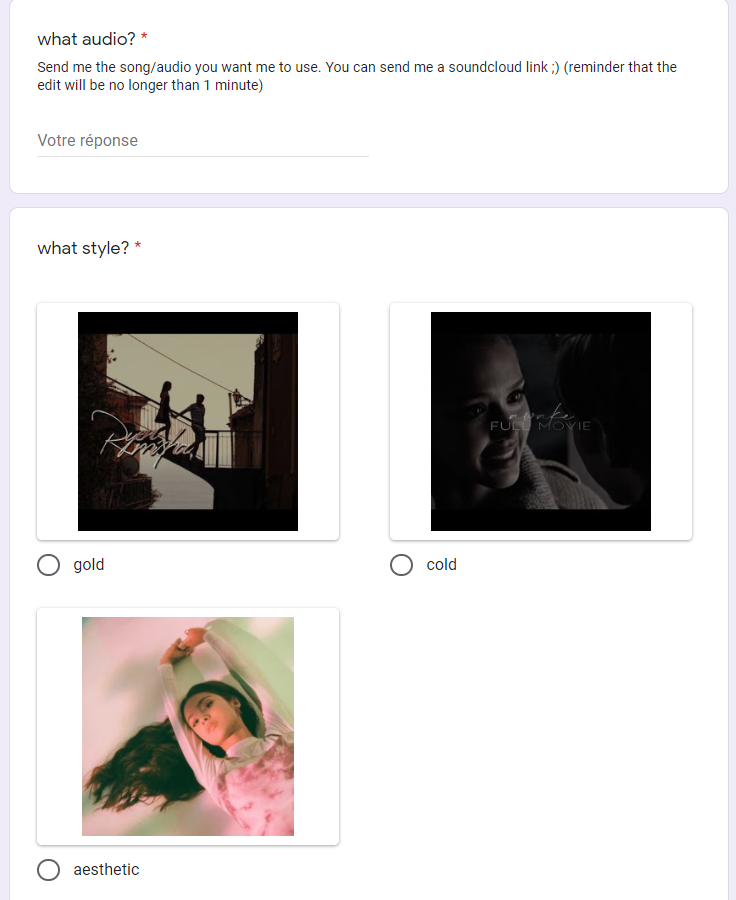Click the what audio? question title
This screenshot has height=900, width=736.
tap(86, 39)
